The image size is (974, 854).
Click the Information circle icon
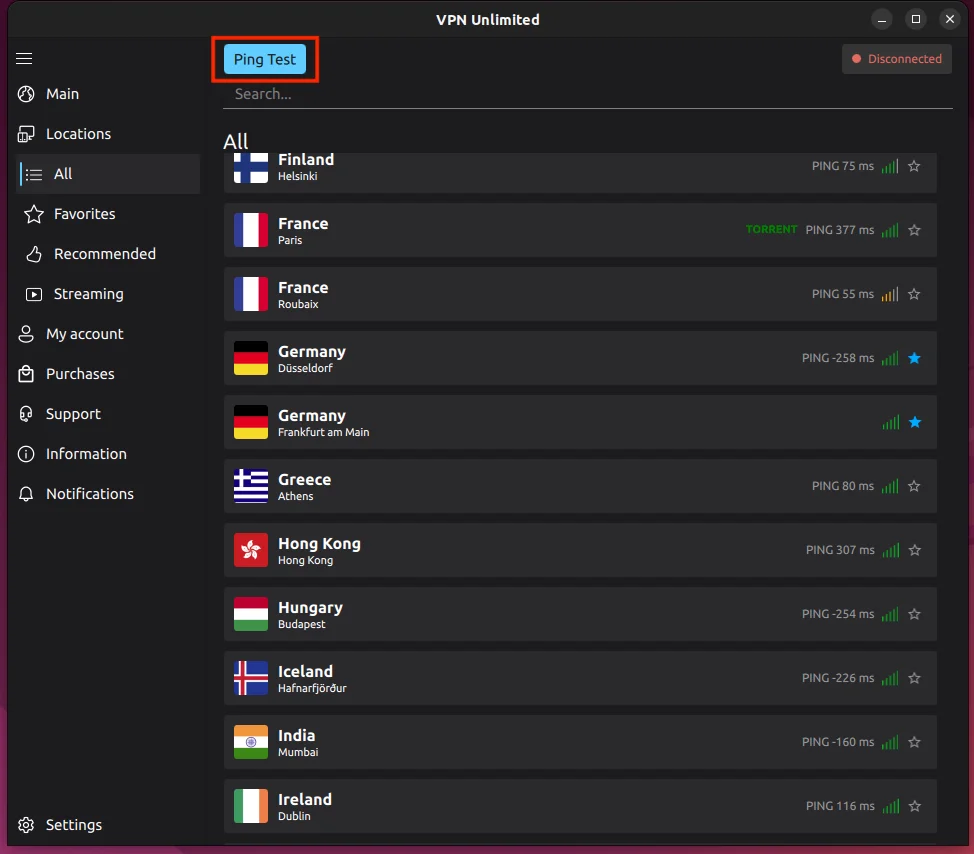26,454
